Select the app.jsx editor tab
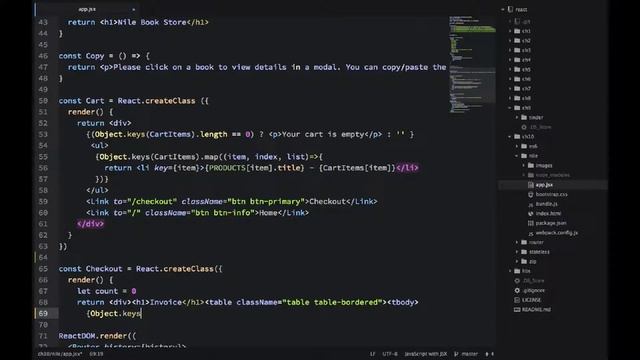This screenshot has height=360, width=640. [87, 9]
